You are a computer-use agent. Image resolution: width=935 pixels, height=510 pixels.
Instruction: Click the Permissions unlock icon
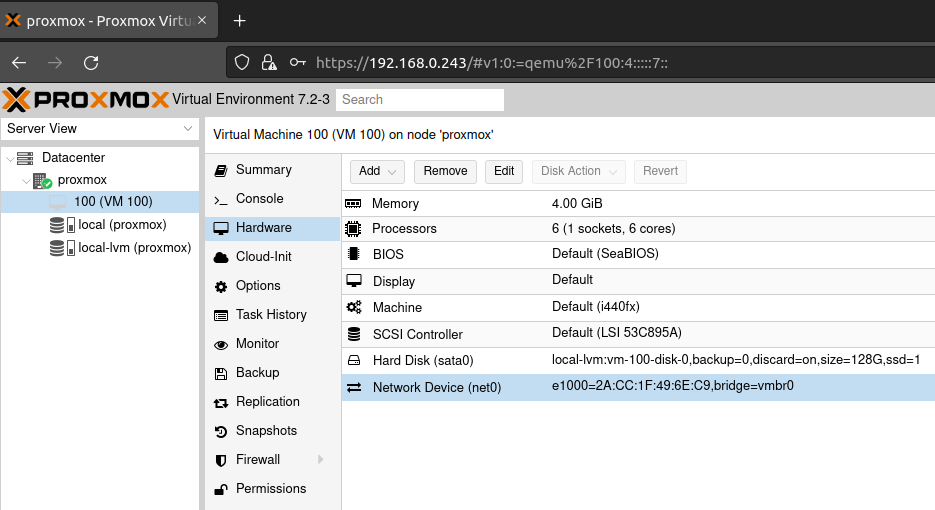point(221,489)
